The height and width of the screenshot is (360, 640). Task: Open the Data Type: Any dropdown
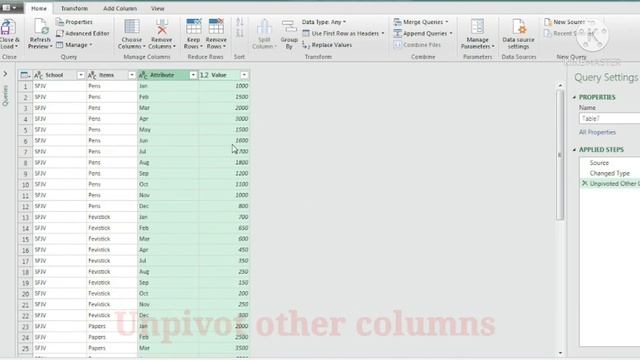click(324, 22)
